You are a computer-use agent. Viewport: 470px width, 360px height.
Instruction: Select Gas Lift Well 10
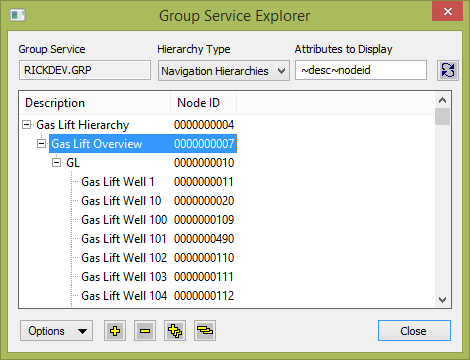121,201
